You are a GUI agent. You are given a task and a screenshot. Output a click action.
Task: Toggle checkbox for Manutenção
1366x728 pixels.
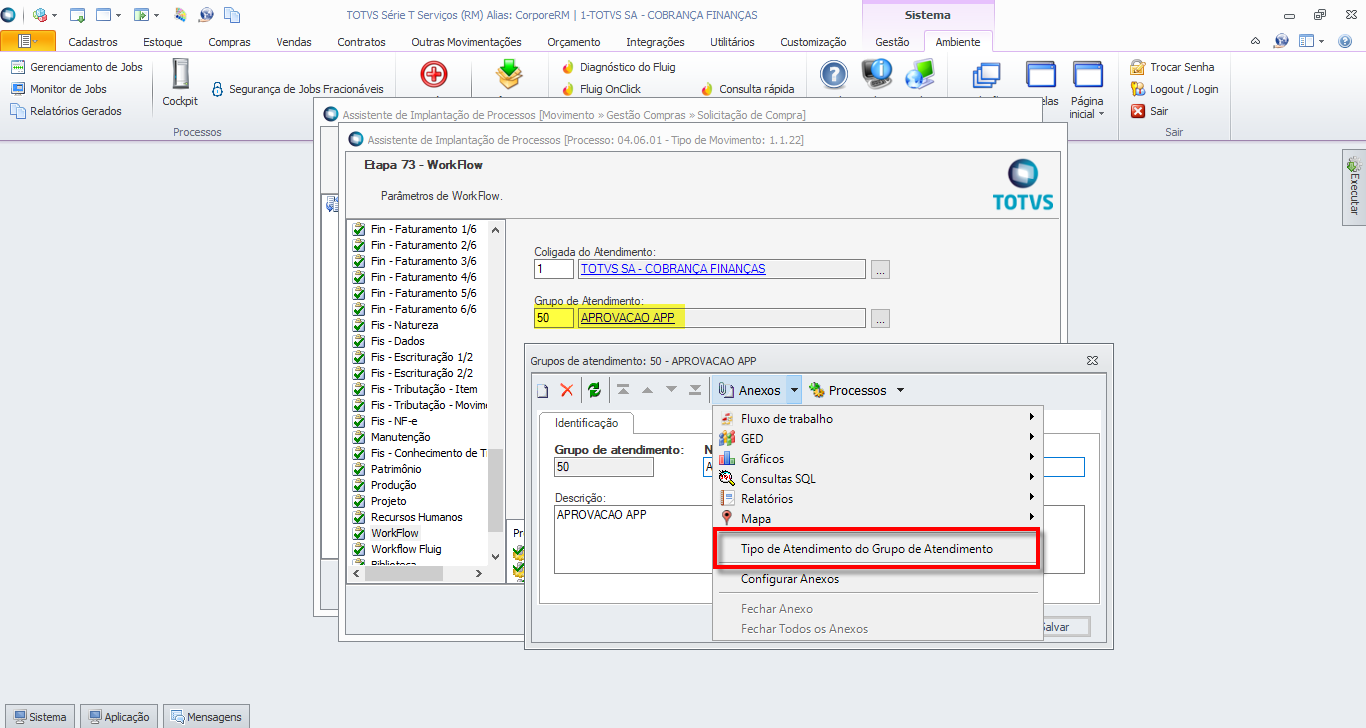(359, 437)
